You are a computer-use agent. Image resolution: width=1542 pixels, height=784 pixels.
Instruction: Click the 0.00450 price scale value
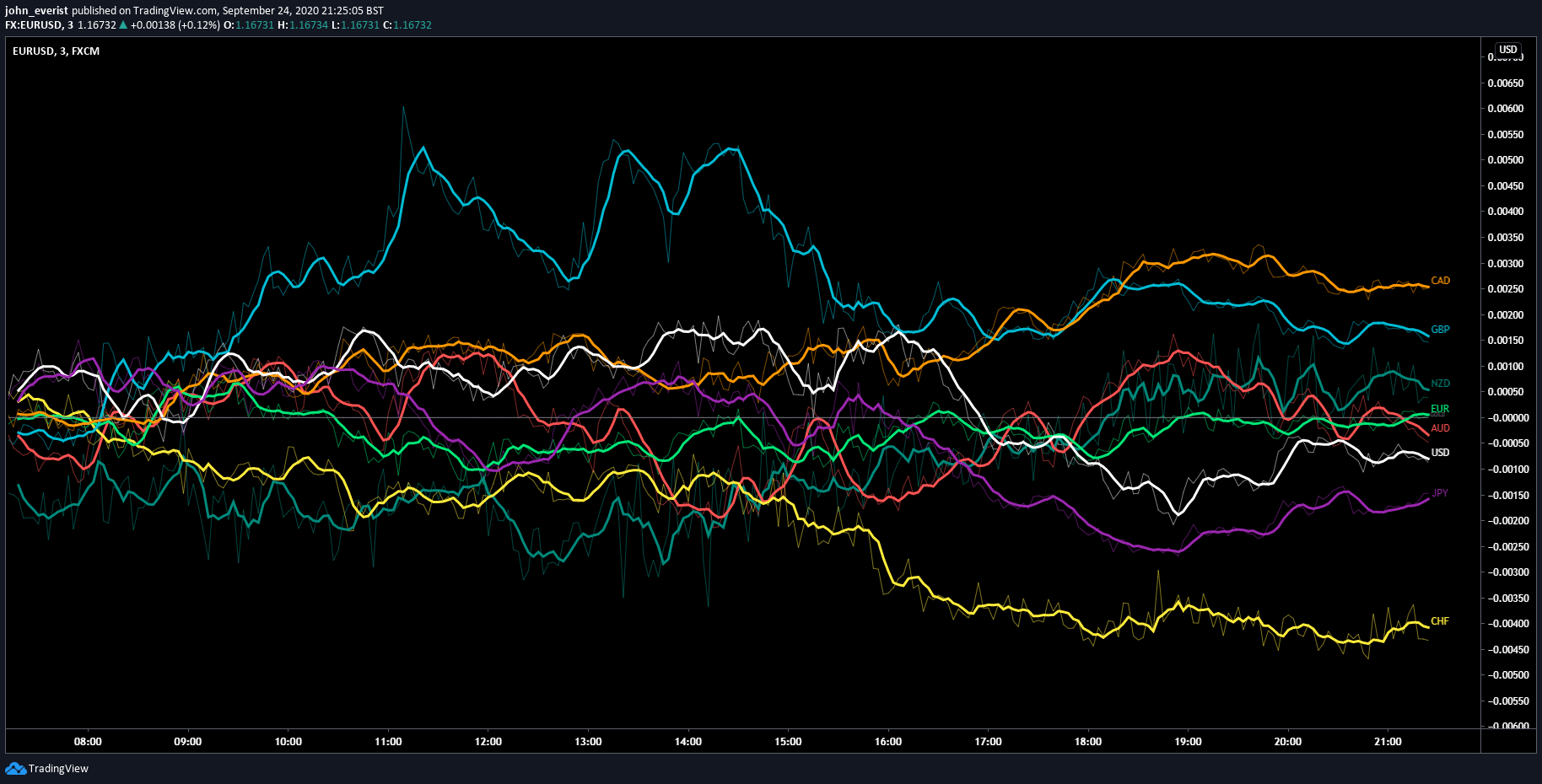click(1506, 186)
